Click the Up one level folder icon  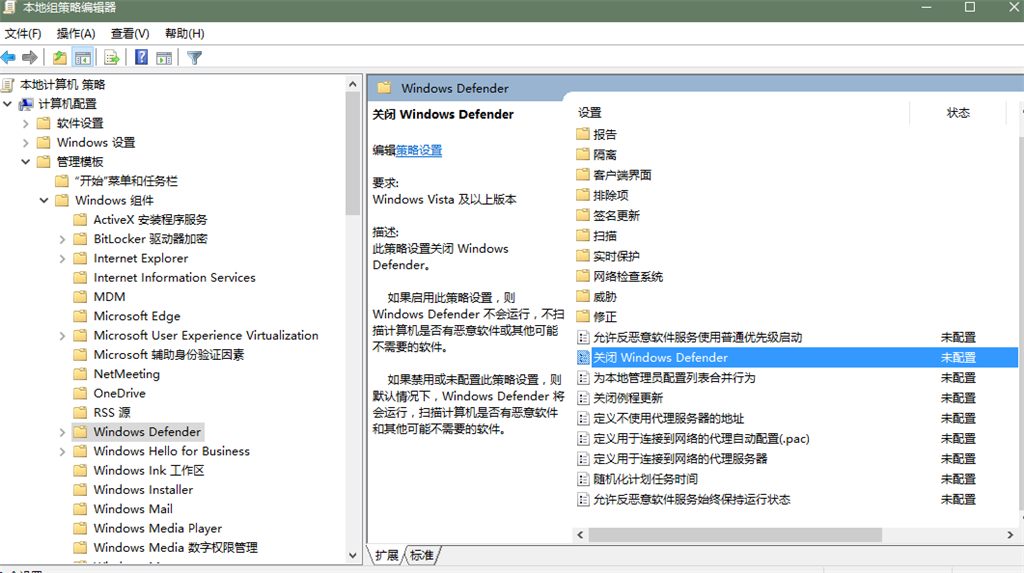(59, 57)
